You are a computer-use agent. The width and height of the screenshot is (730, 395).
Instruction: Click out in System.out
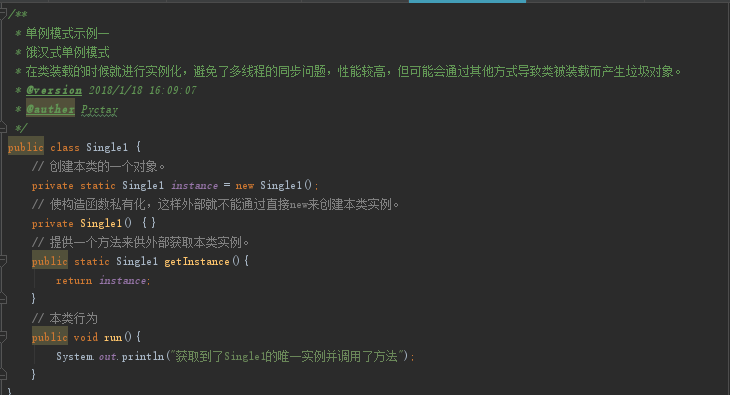(107, 357)
